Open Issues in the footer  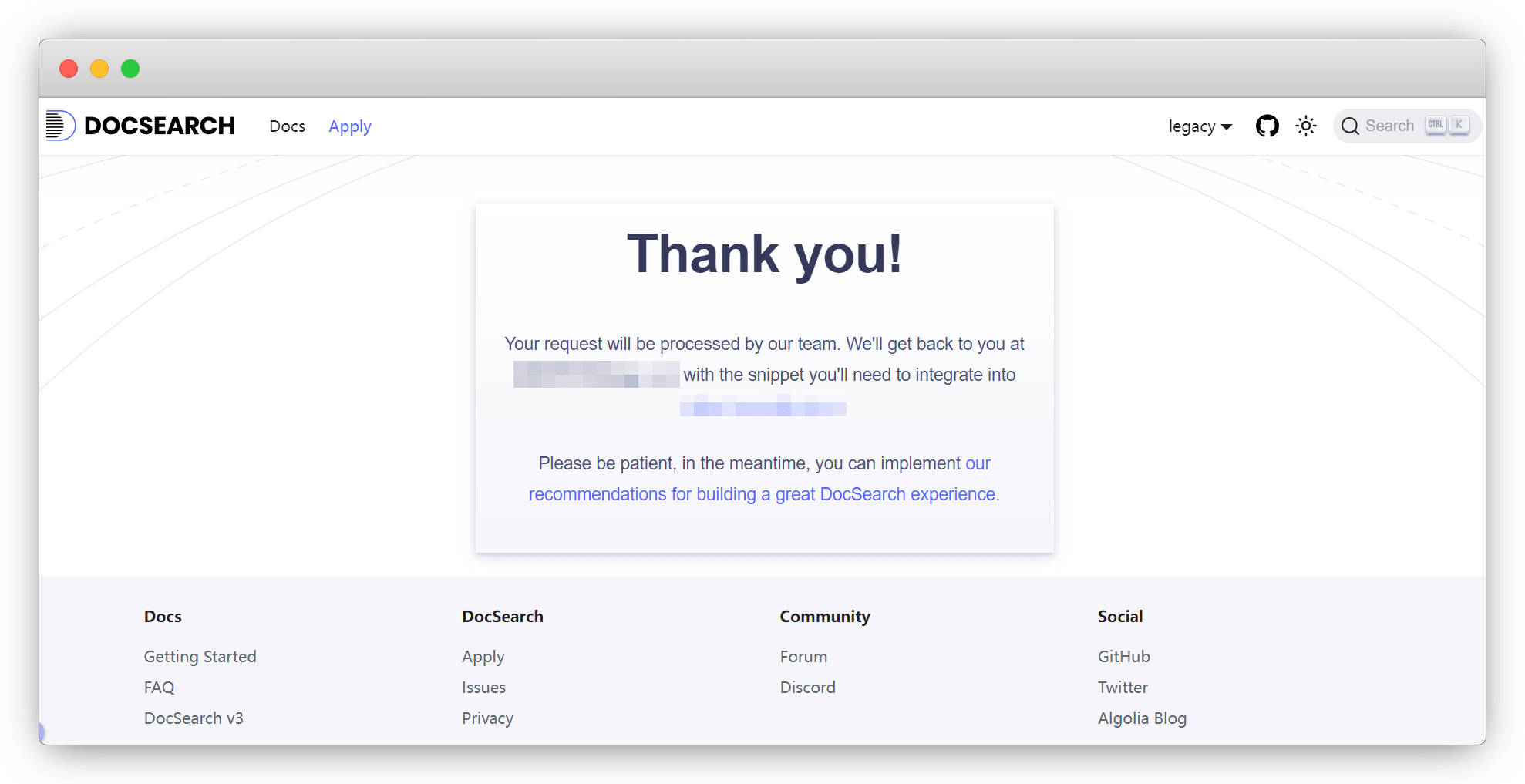pos(483,688)
